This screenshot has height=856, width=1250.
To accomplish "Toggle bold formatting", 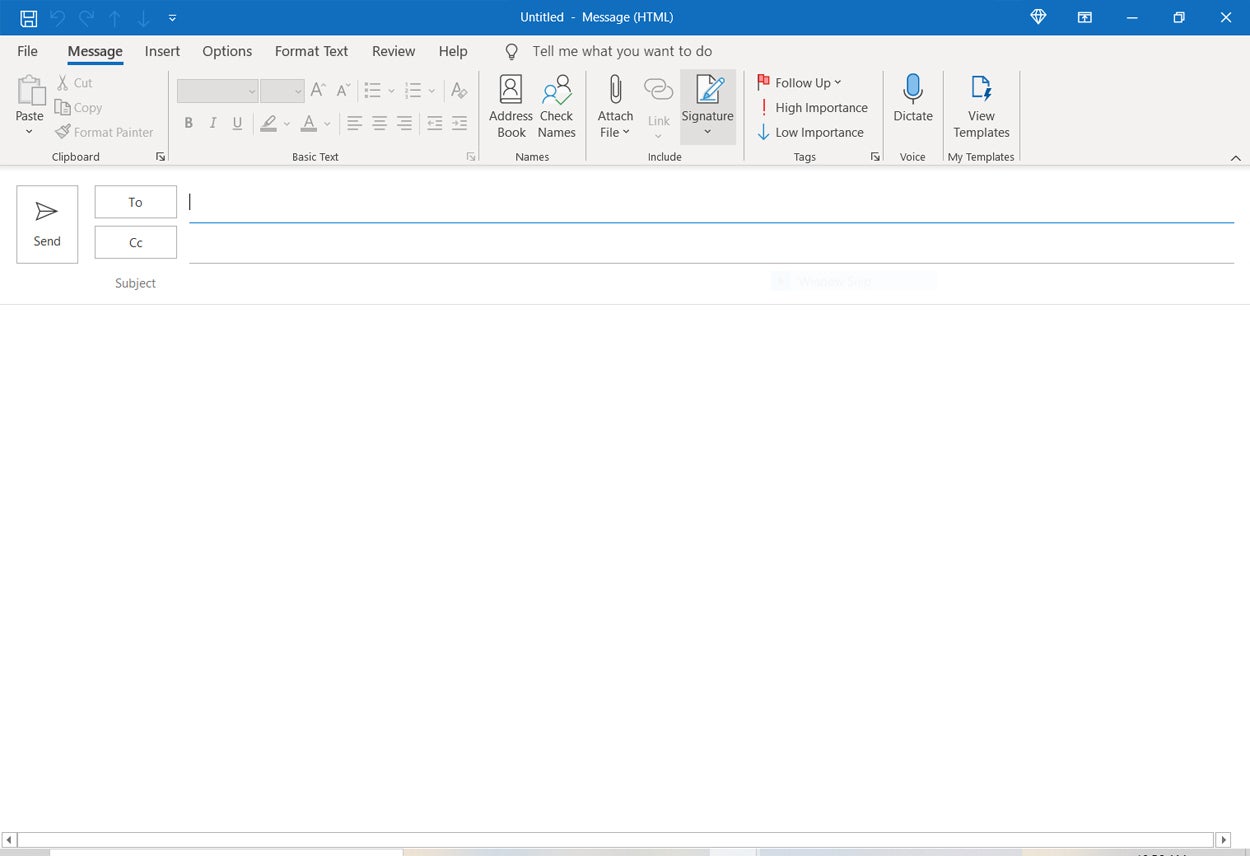I will [x=188, y=123].
